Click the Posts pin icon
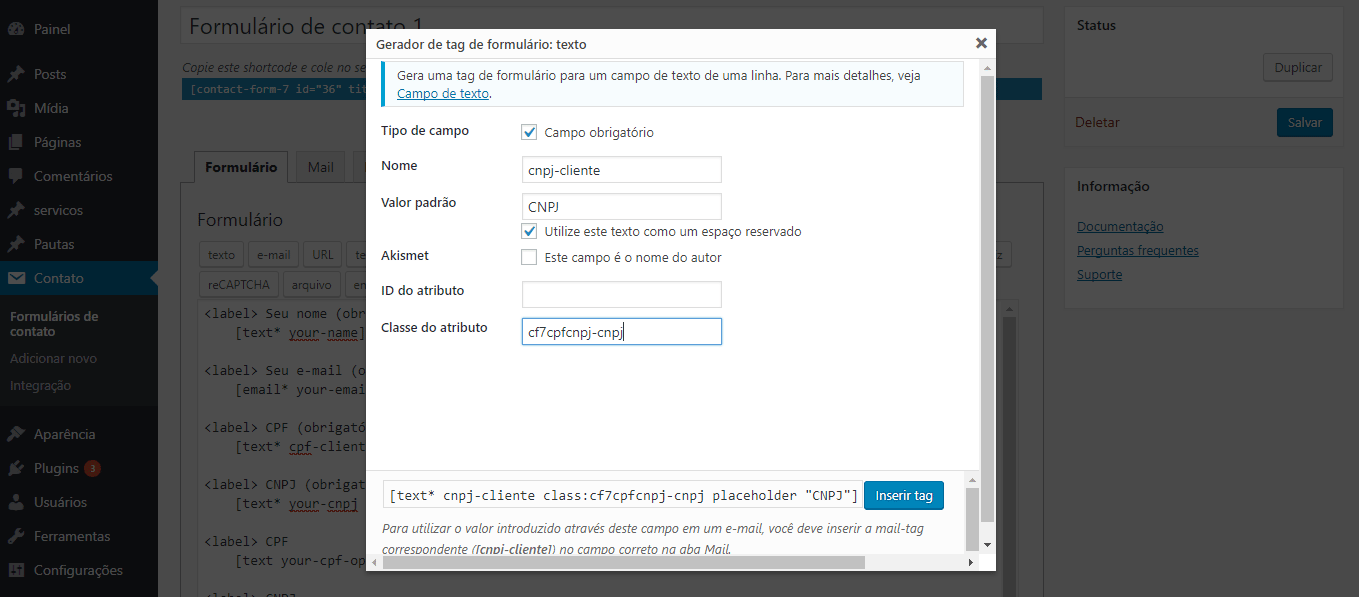 (16, 74)
